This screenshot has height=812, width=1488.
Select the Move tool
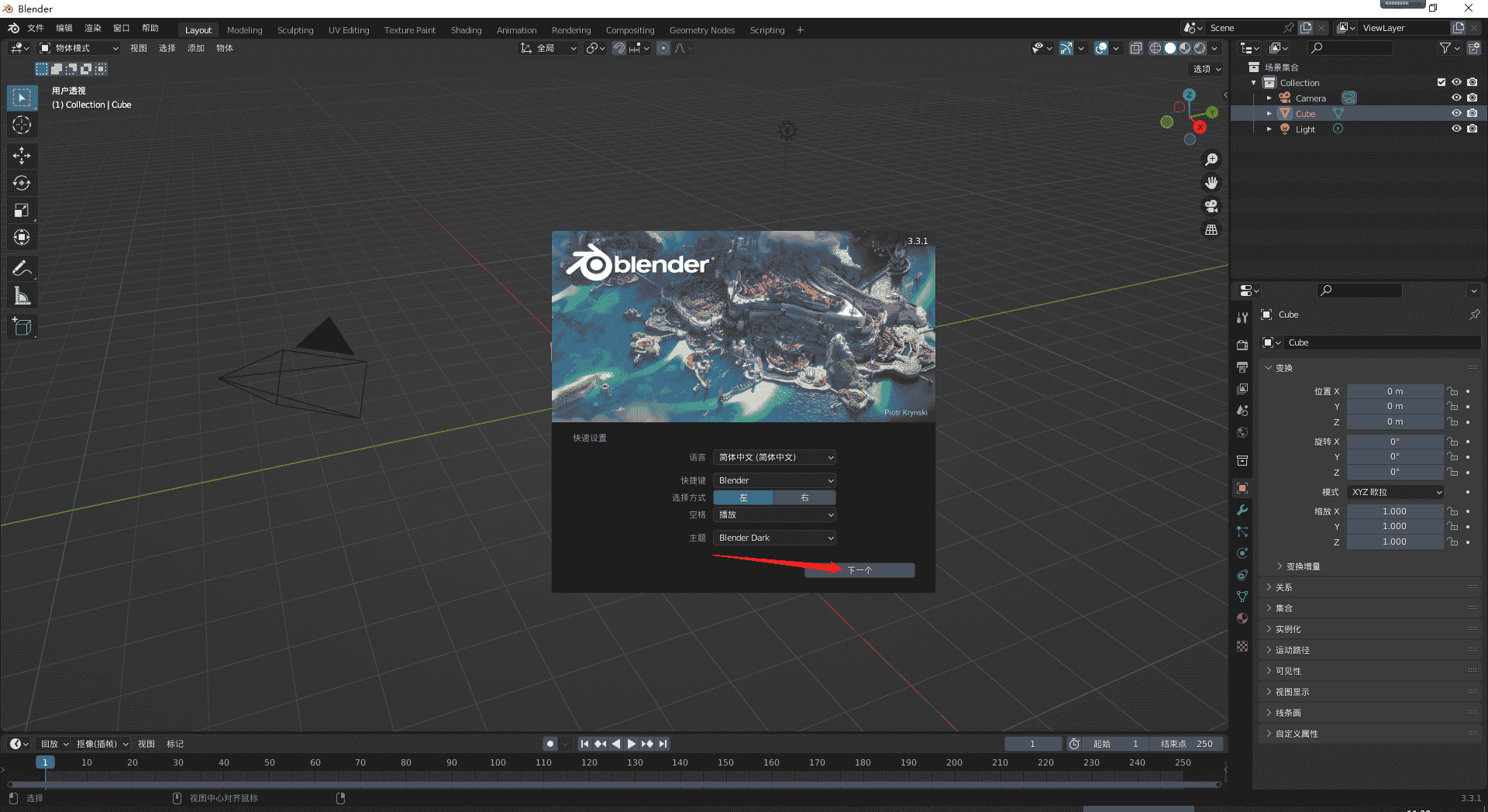[22, 156]
